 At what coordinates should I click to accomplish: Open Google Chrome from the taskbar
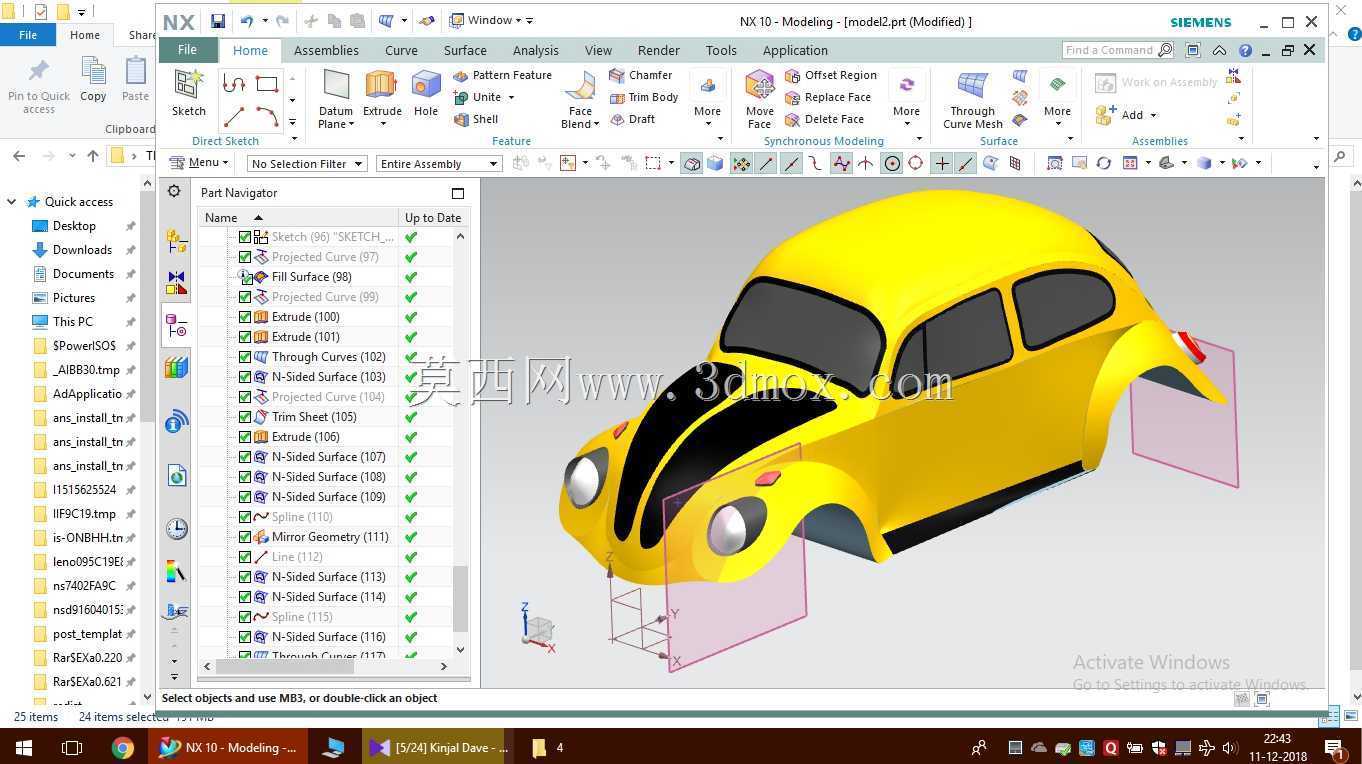pos(122,747)
